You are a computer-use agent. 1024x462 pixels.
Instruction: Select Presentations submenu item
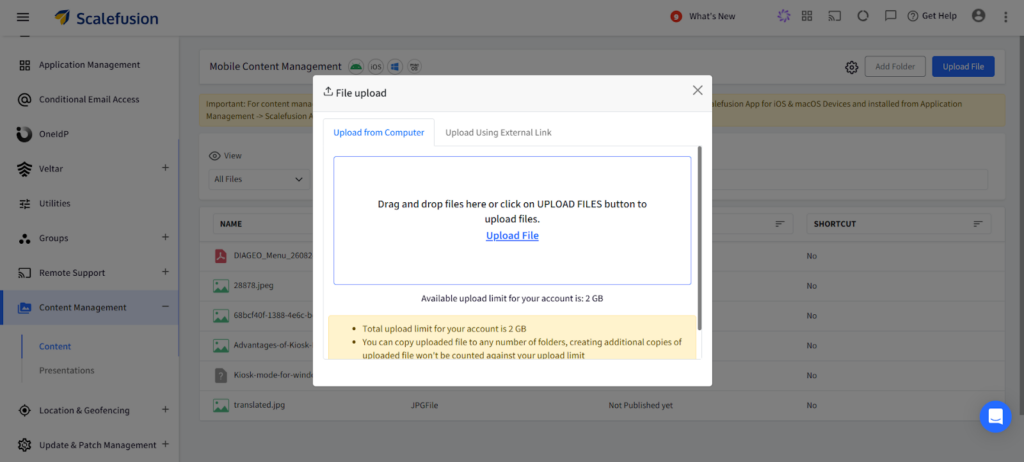(67, 370)
